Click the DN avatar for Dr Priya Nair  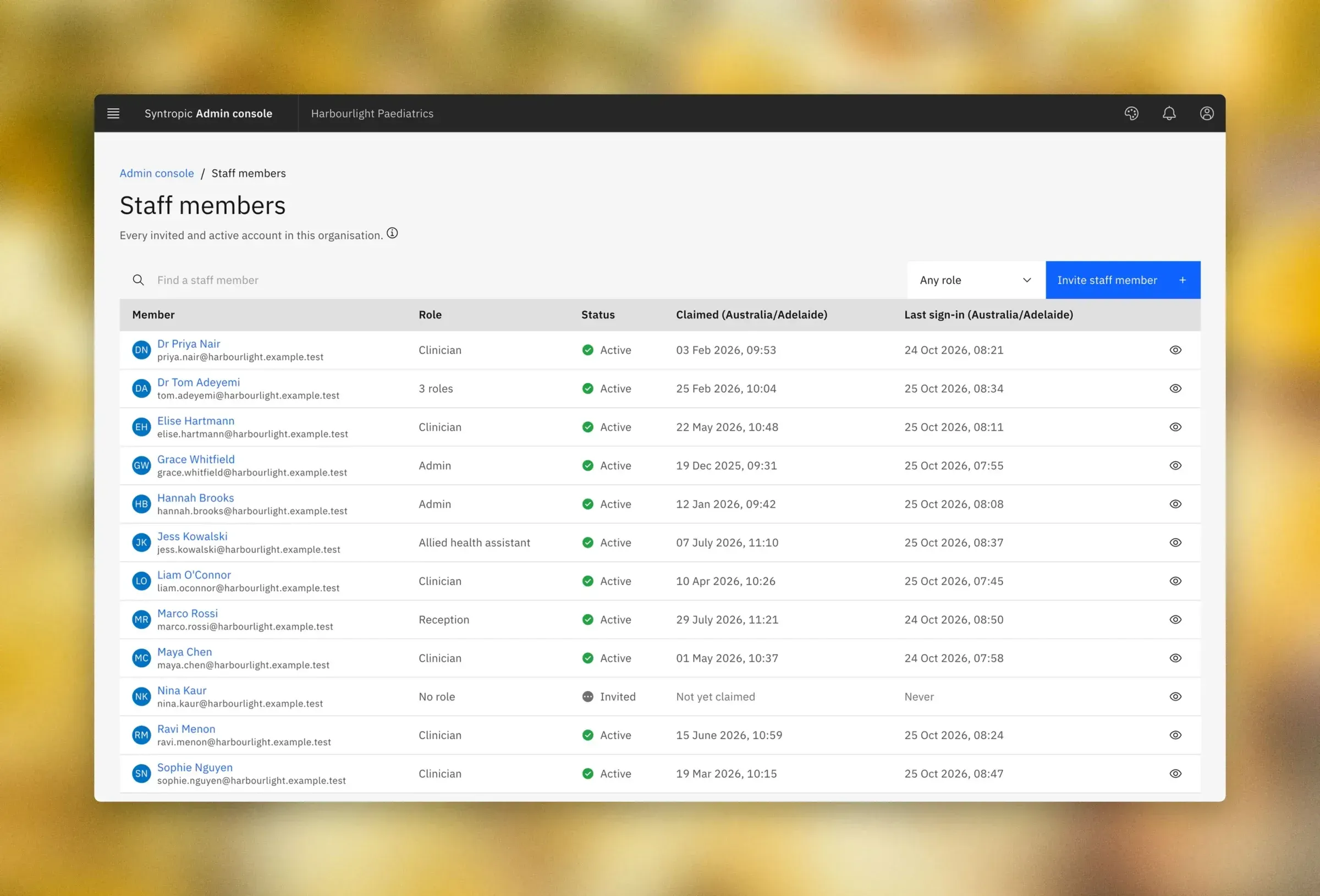[x=141, y=350]
